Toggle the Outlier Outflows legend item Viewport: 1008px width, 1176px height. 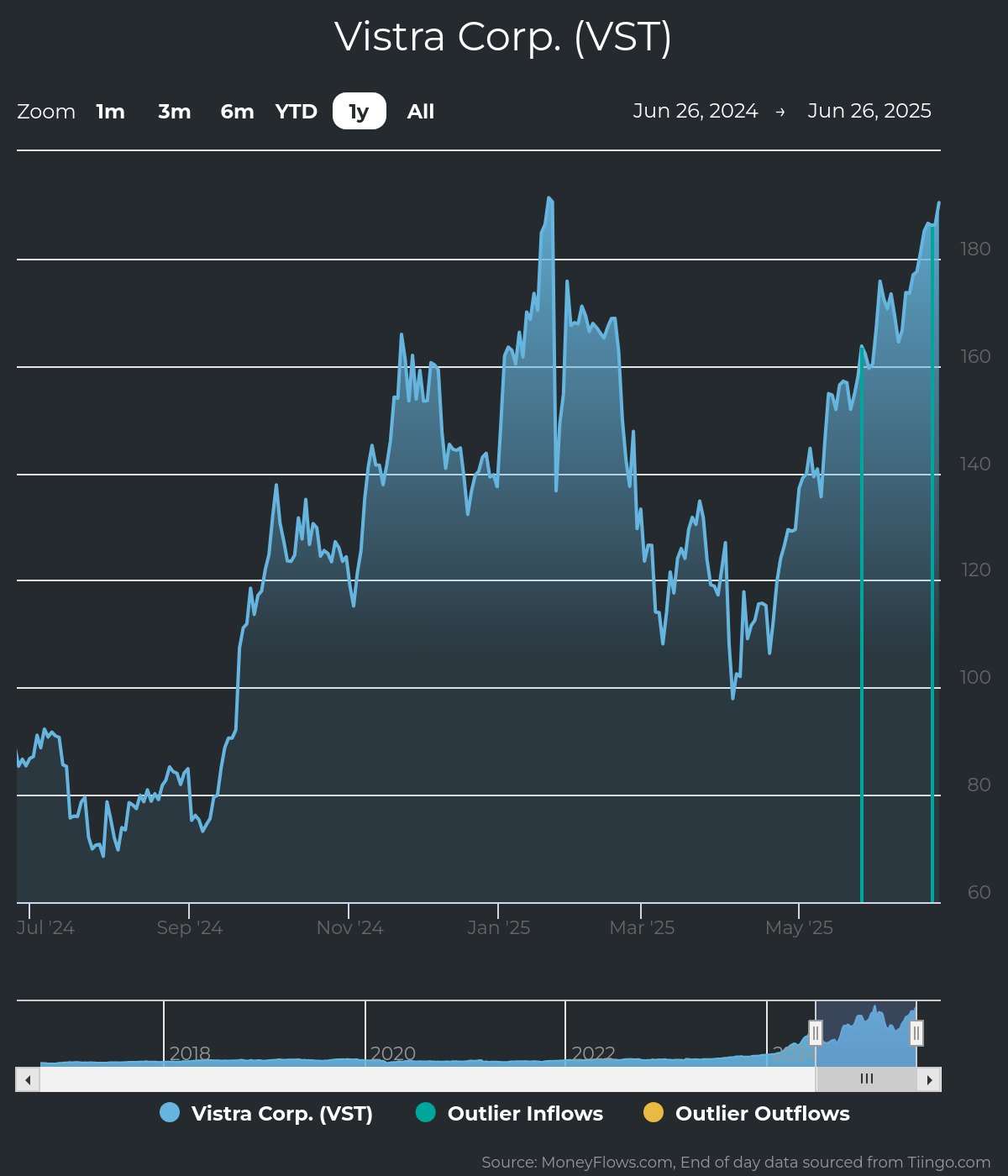(x=747, y=1113)
